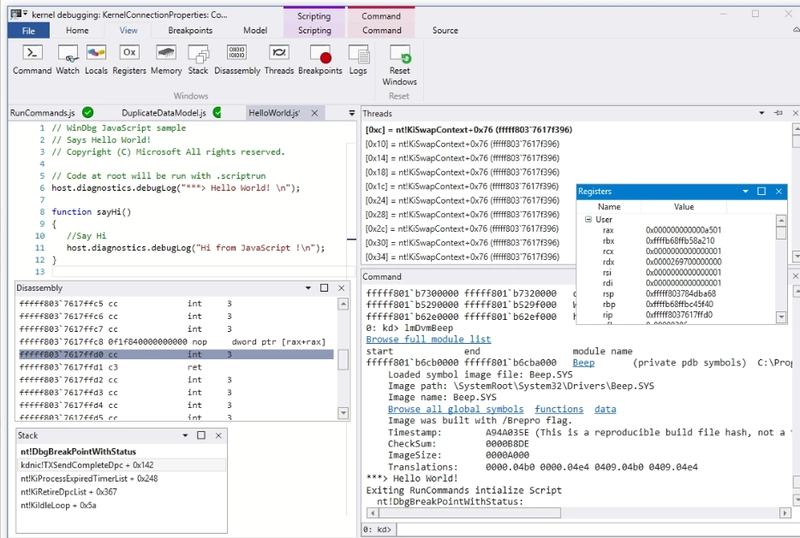Select kdnic!TXSendCompleteDpc + 0x142 stack frame
800x538 pixels.
[x=122, y=465]
